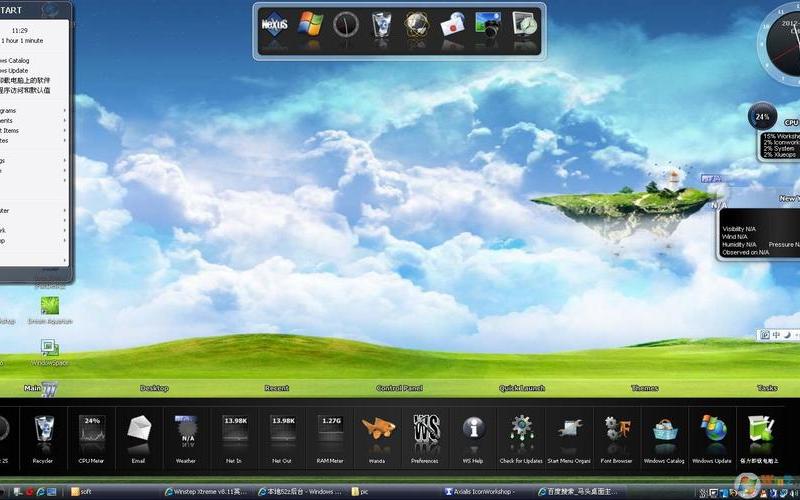Launch the camera photo icon in top dock

pos(488,24)
